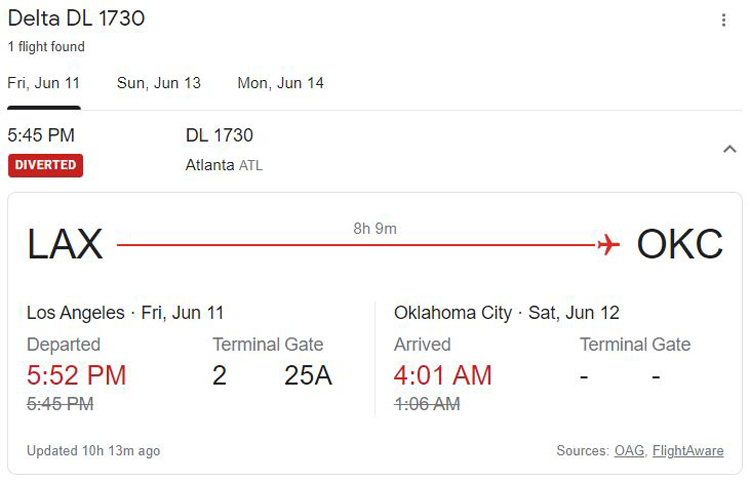Viewport: 750px width, 481px height.
Task: Collapse the flight details chevron
Action: [729, 149]
